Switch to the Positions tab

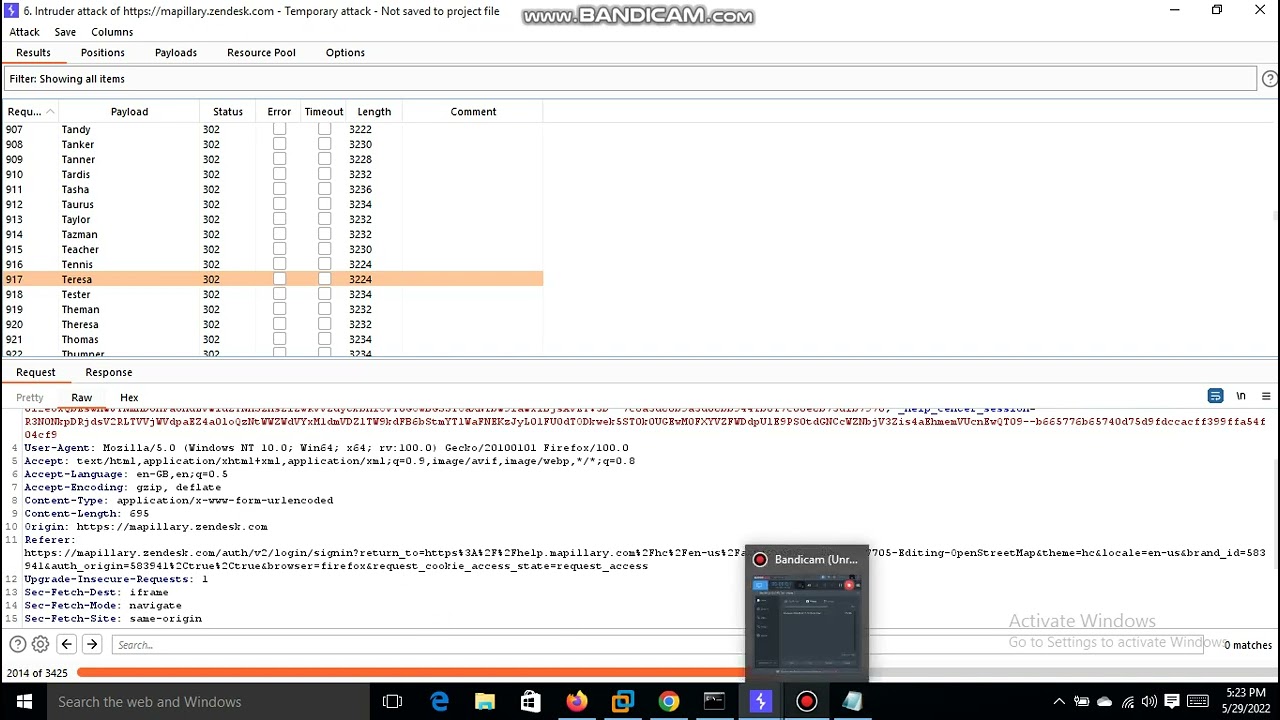[103, 52]
